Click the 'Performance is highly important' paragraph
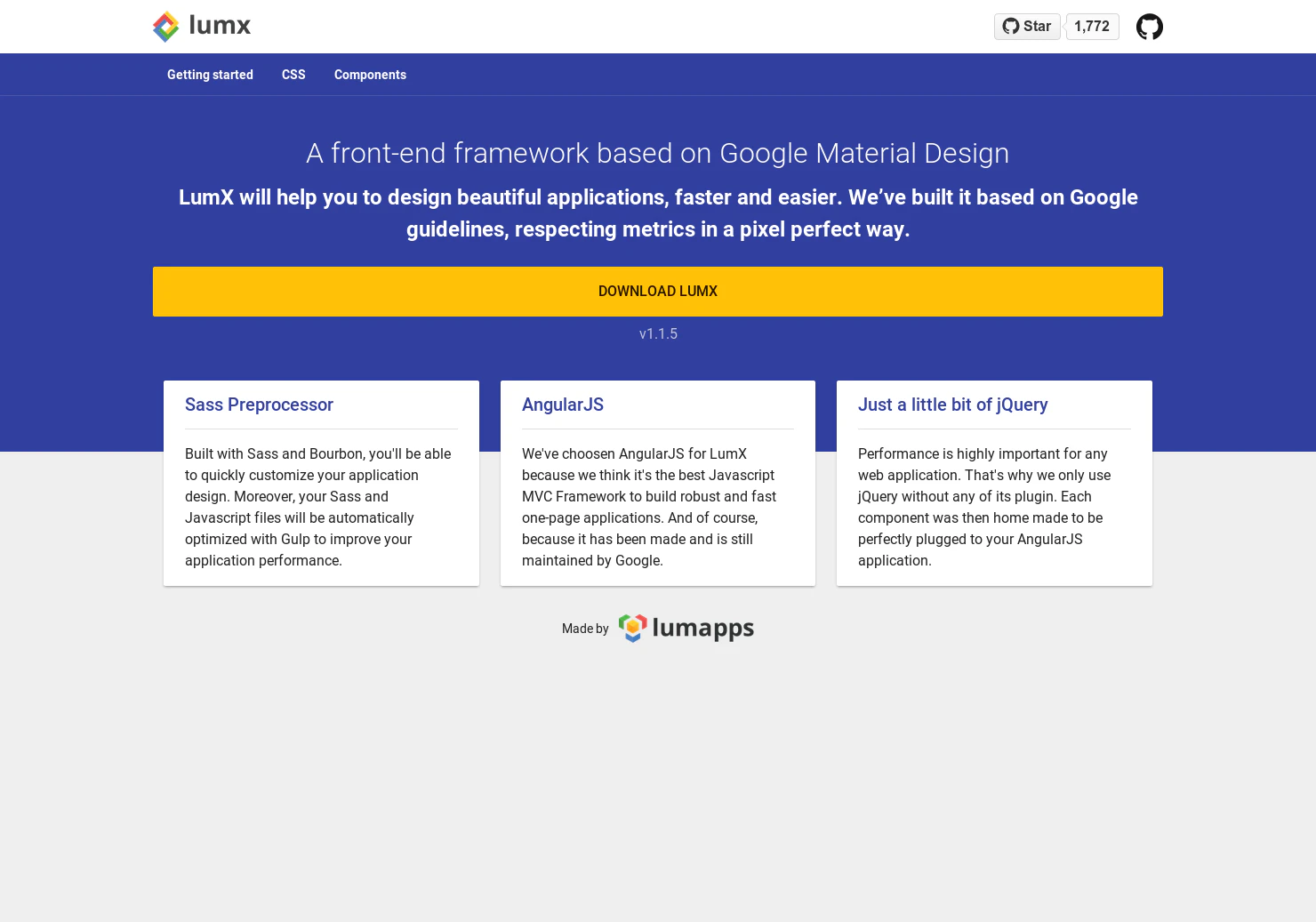 pos(984,507)
